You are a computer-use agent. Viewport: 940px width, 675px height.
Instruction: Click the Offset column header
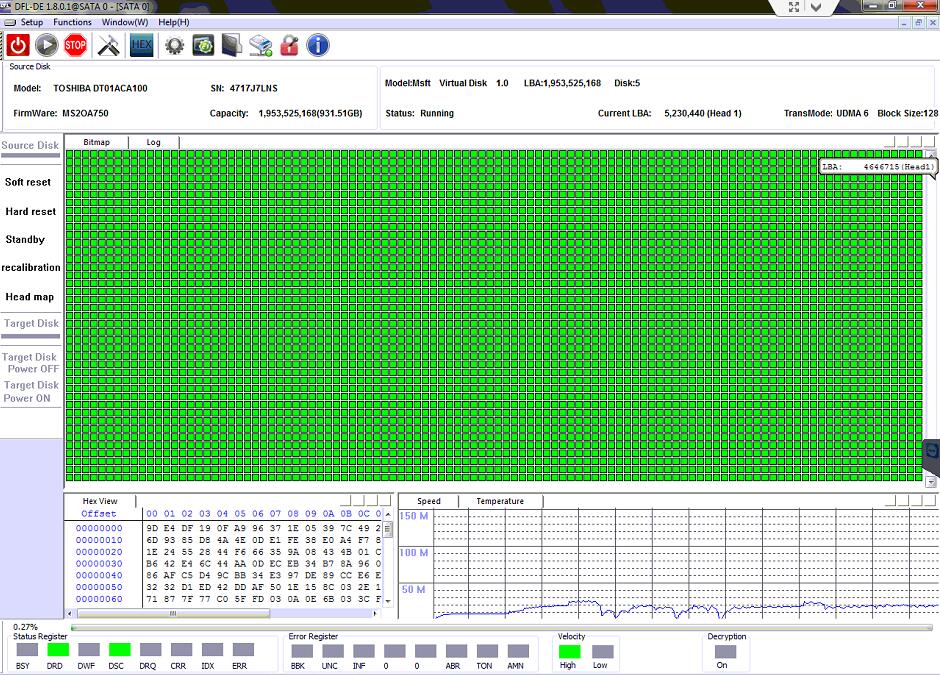coord(99,514)
